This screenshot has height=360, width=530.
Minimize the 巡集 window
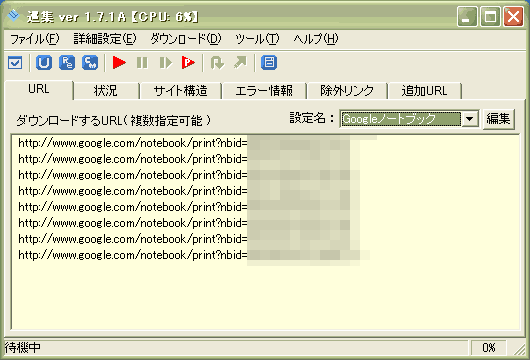click(x=467, y=16)
